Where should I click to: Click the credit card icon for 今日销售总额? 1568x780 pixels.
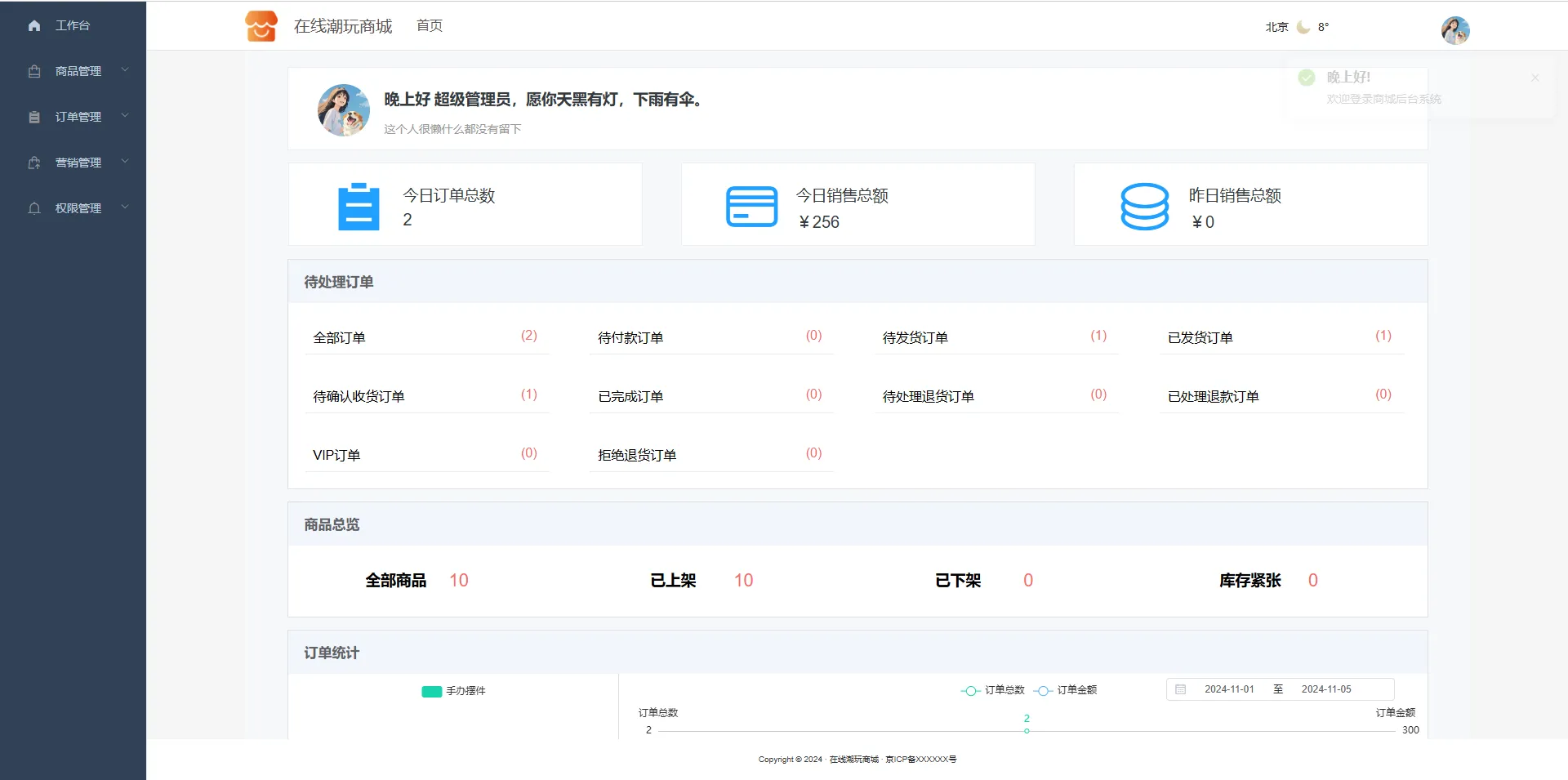(x=751, y=207)
